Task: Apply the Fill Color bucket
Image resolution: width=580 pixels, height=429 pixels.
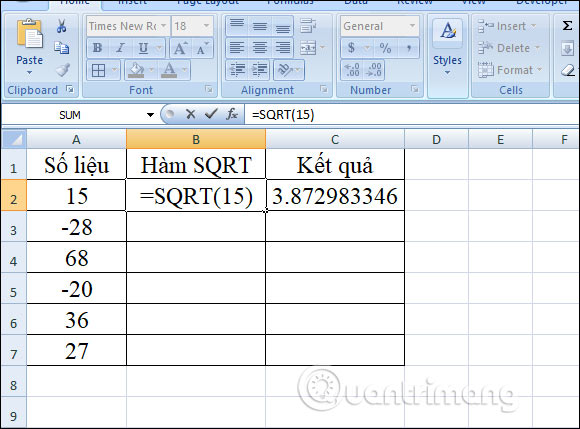Action: 136,70
